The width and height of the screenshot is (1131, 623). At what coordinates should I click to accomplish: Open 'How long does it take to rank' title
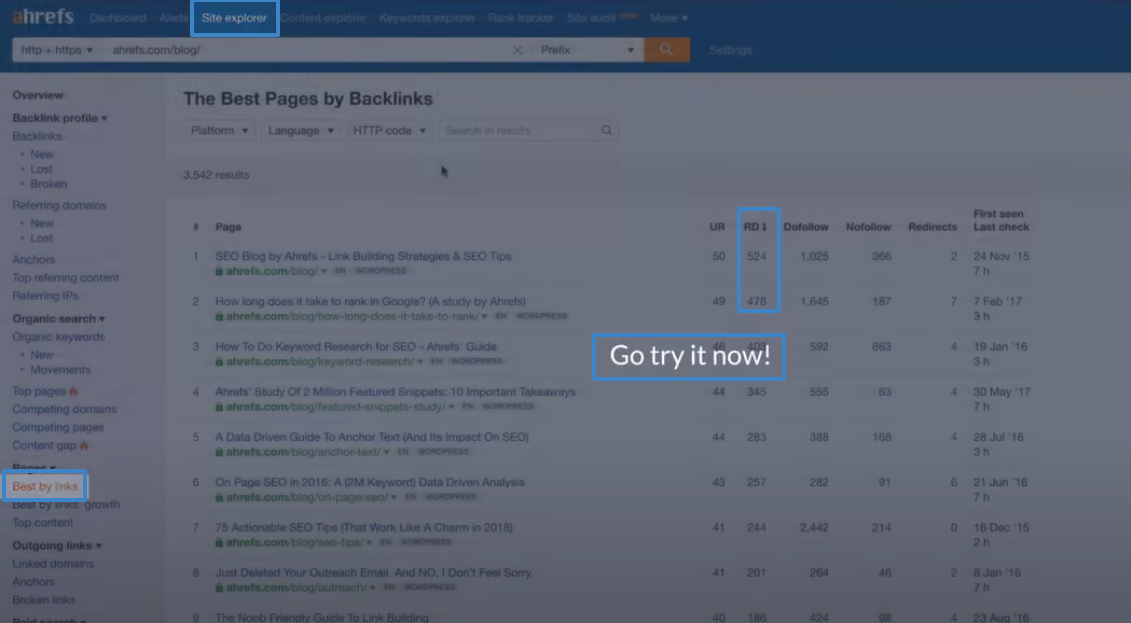coord(371,301)
